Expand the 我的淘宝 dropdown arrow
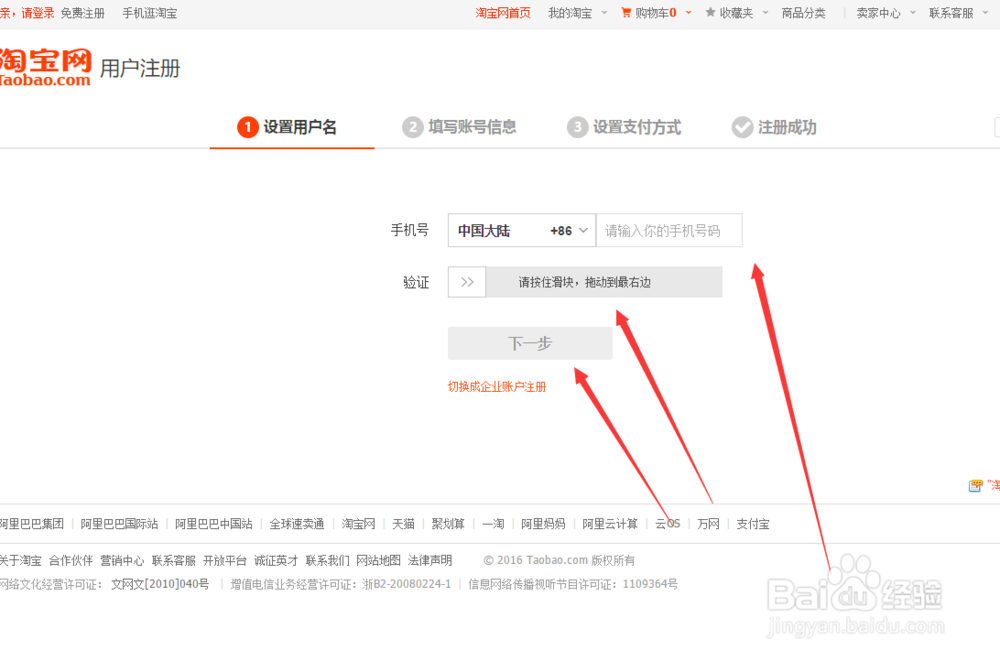Screen dimensions: 1000x661 pos(604,13)
